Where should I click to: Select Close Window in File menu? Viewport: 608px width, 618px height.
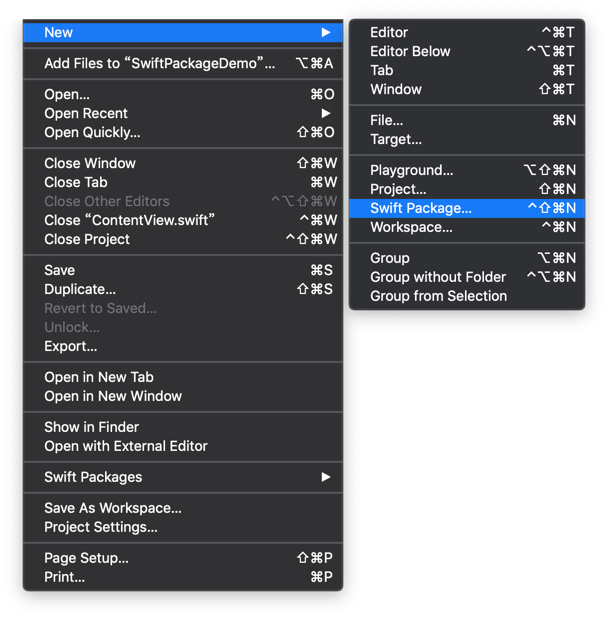(183, 163)
